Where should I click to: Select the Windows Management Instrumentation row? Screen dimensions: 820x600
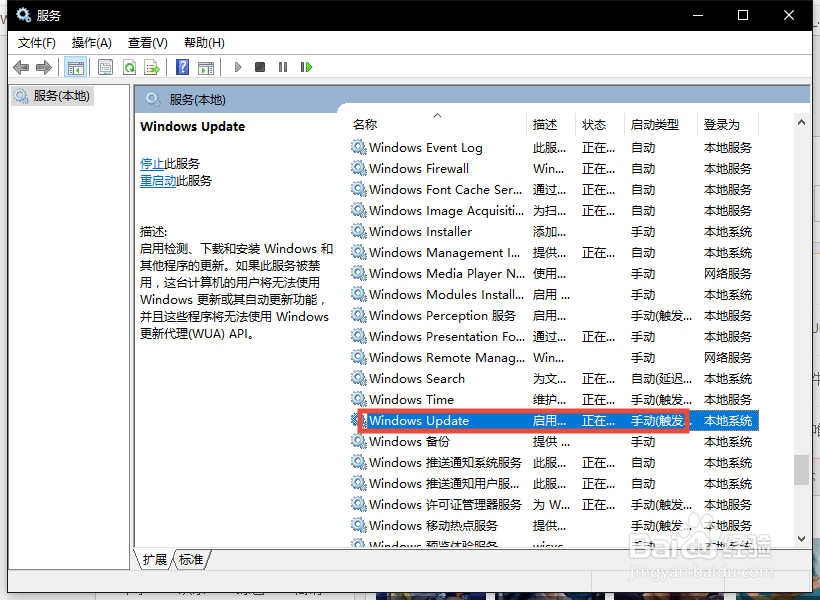[554, 253]
